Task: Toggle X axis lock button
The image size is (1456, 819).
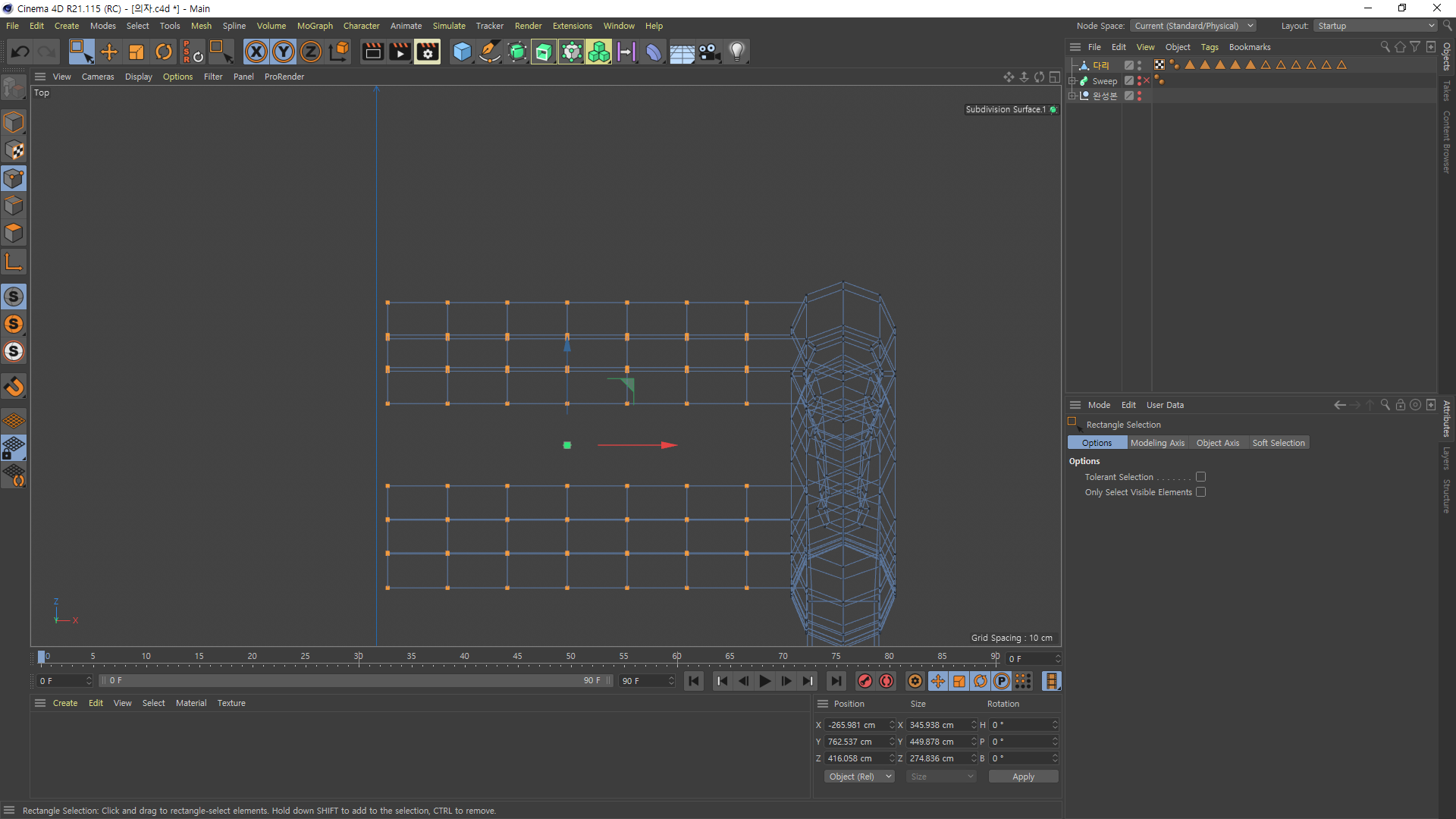Action: 256,52
